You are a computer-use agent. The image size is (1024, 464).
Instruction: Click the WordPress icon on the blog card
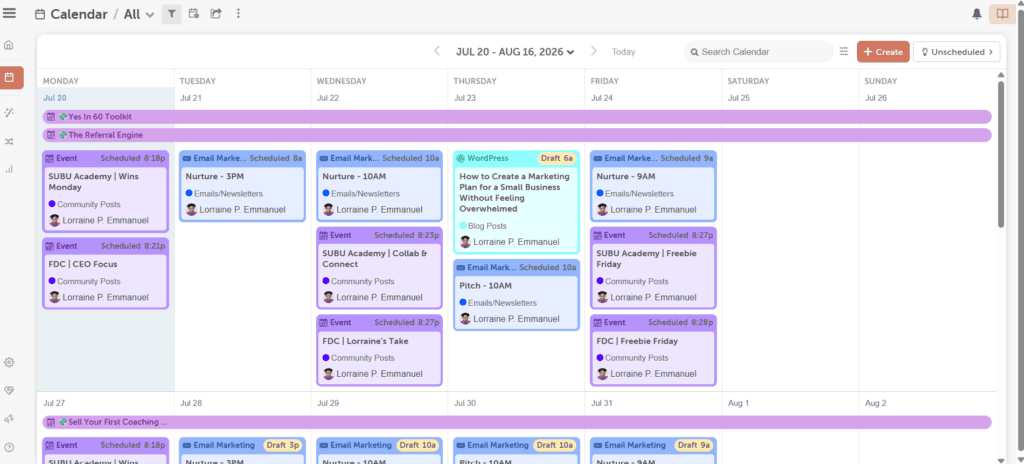tap(460, 158)
